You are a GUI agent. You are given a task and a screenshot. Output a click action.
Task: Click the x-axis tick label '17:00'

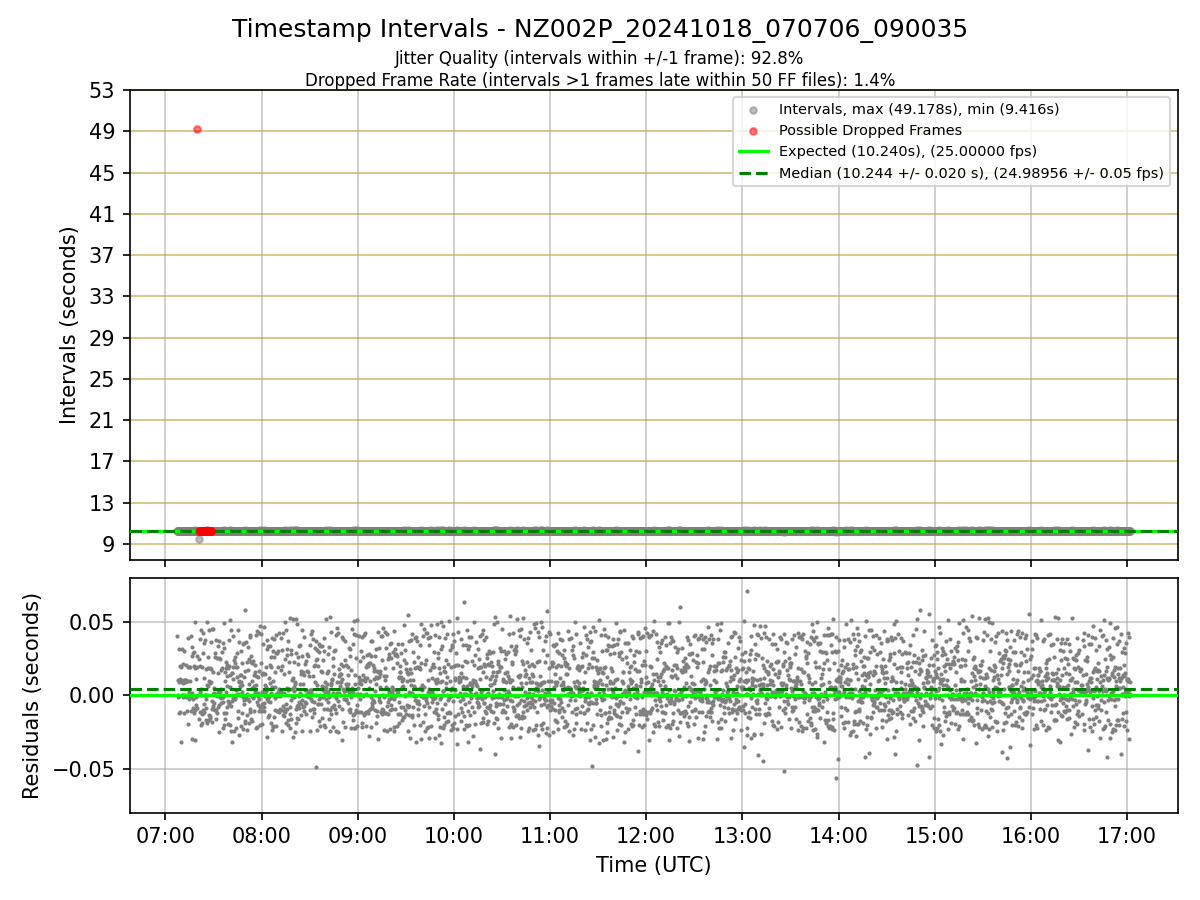pyautogui.click(x=1127, y=835)
